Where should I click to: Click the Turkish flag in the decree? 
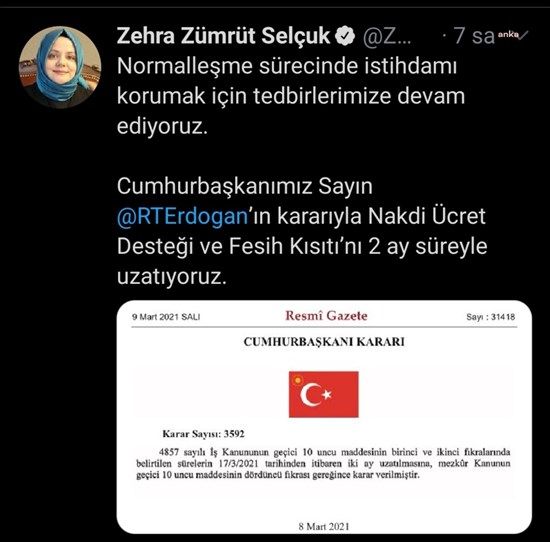323,394
